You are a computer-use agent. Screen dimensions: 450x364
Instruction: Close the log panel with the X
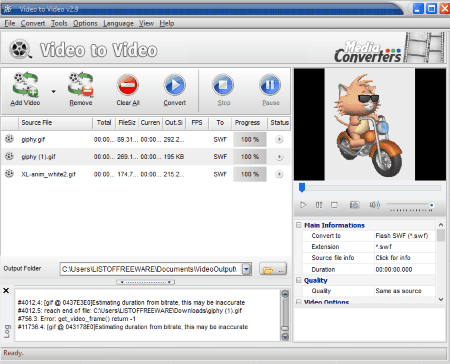(x=6, y=291)
